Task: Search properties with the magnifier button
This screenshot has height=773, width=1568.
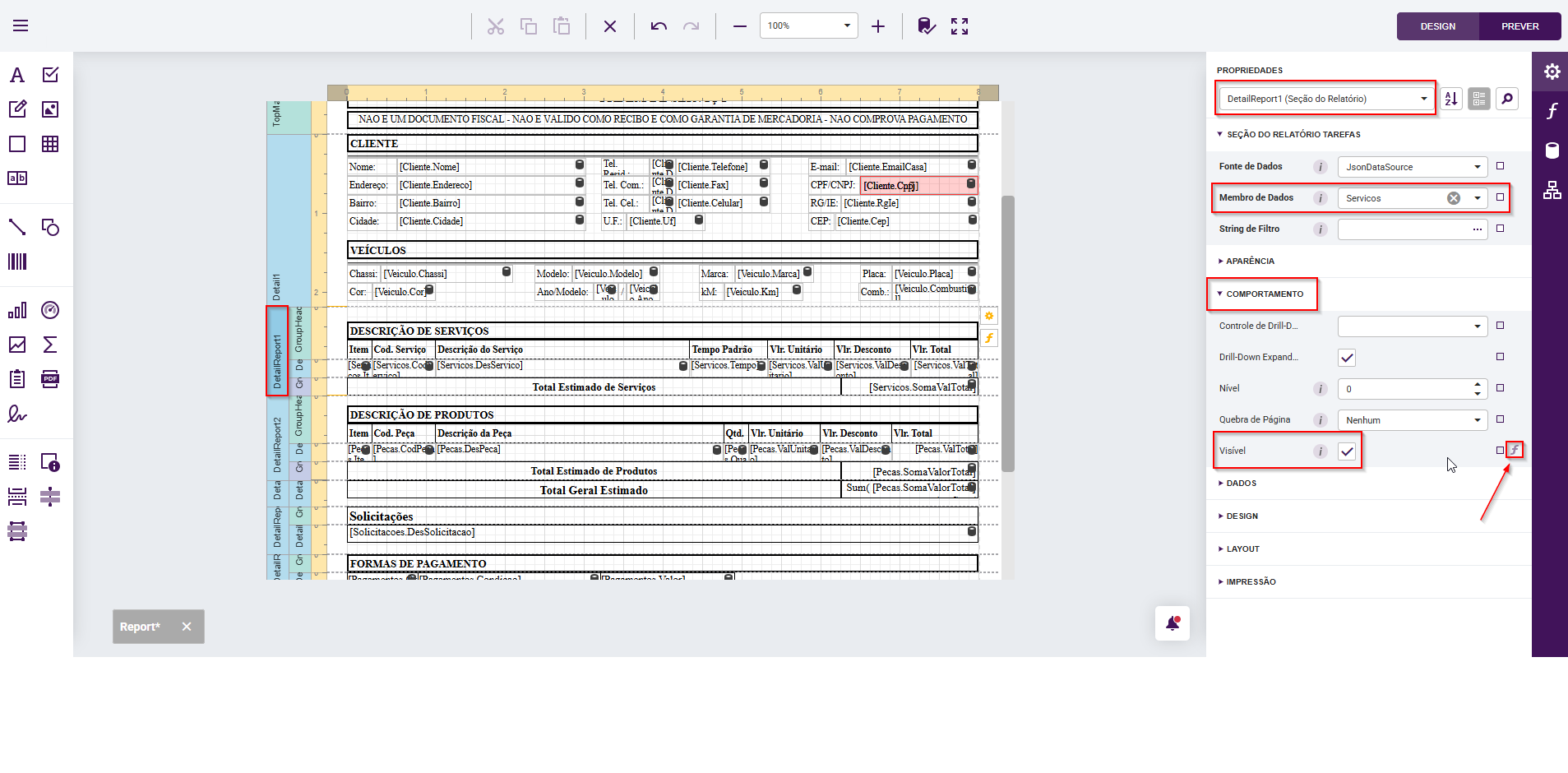Action: click(x=1507, y=99)
